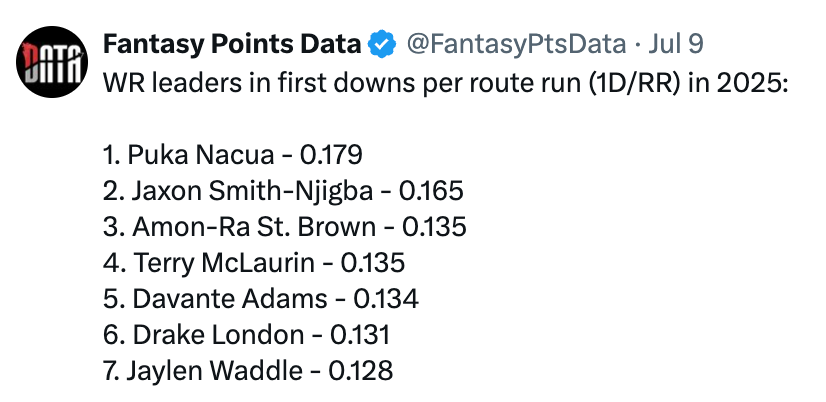
Task: Click the 0.165 value
Action: [x=431, y=191]
